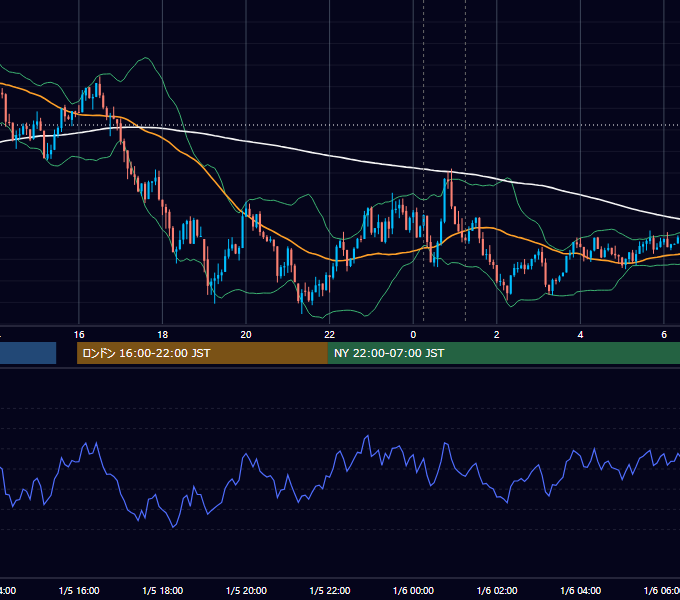
Task: Click the 20 hour tick on upper chart axis
Action: pyautogui.click(x=246, y=335)
